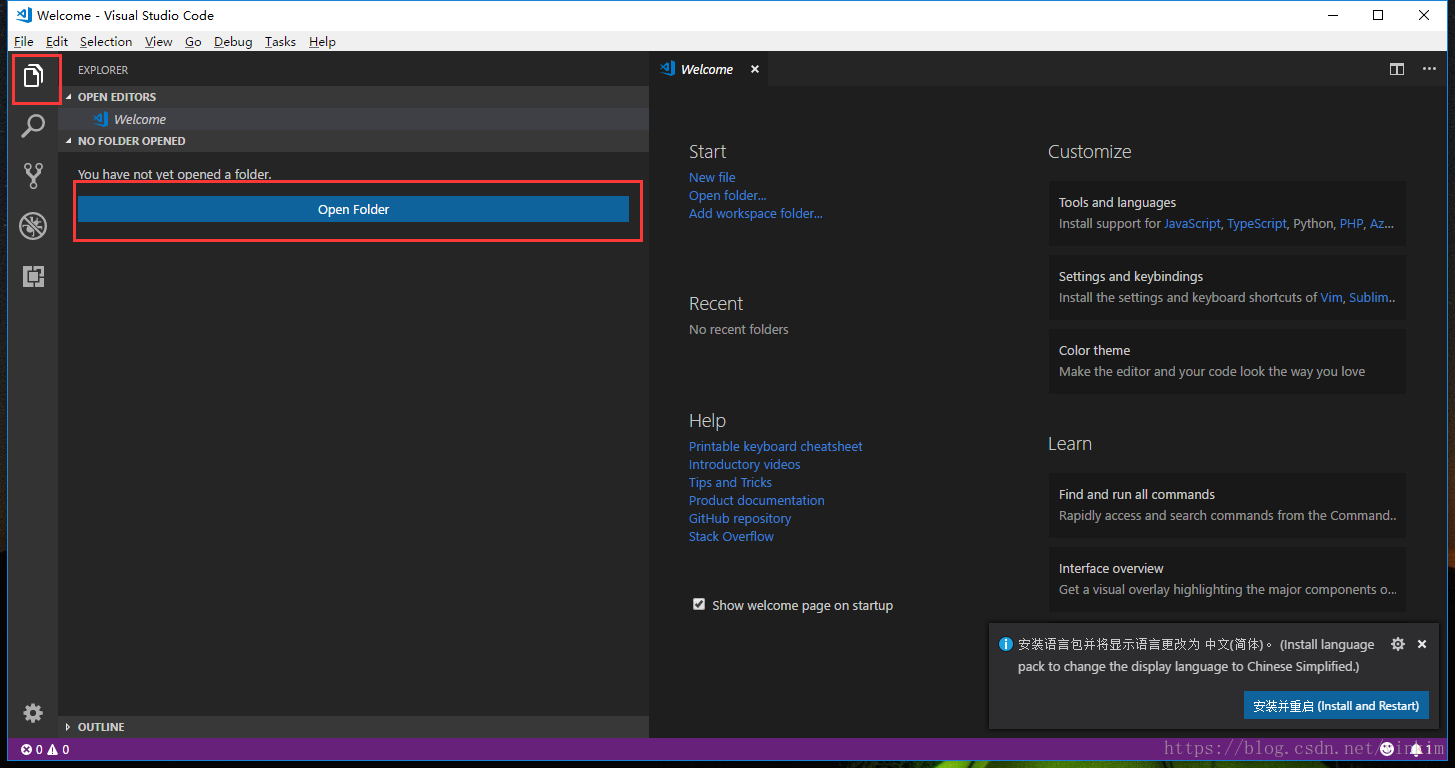Click the New file link
This screenshot has width=1455, height=768.
pyautogui.click(x=712, y=177)
